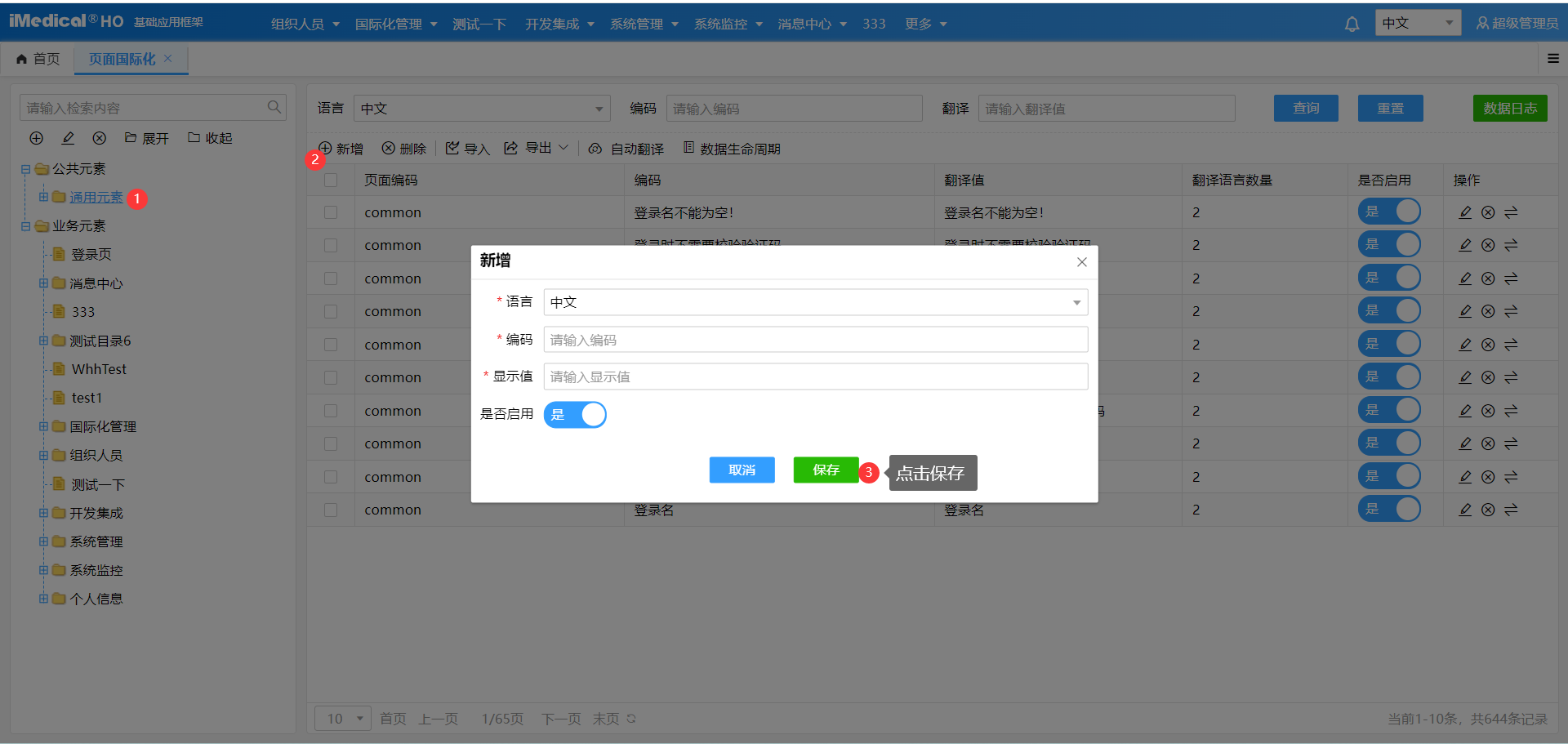Open the 开发集成 top menu
1568x744 pixels.
tap(559, 24)
